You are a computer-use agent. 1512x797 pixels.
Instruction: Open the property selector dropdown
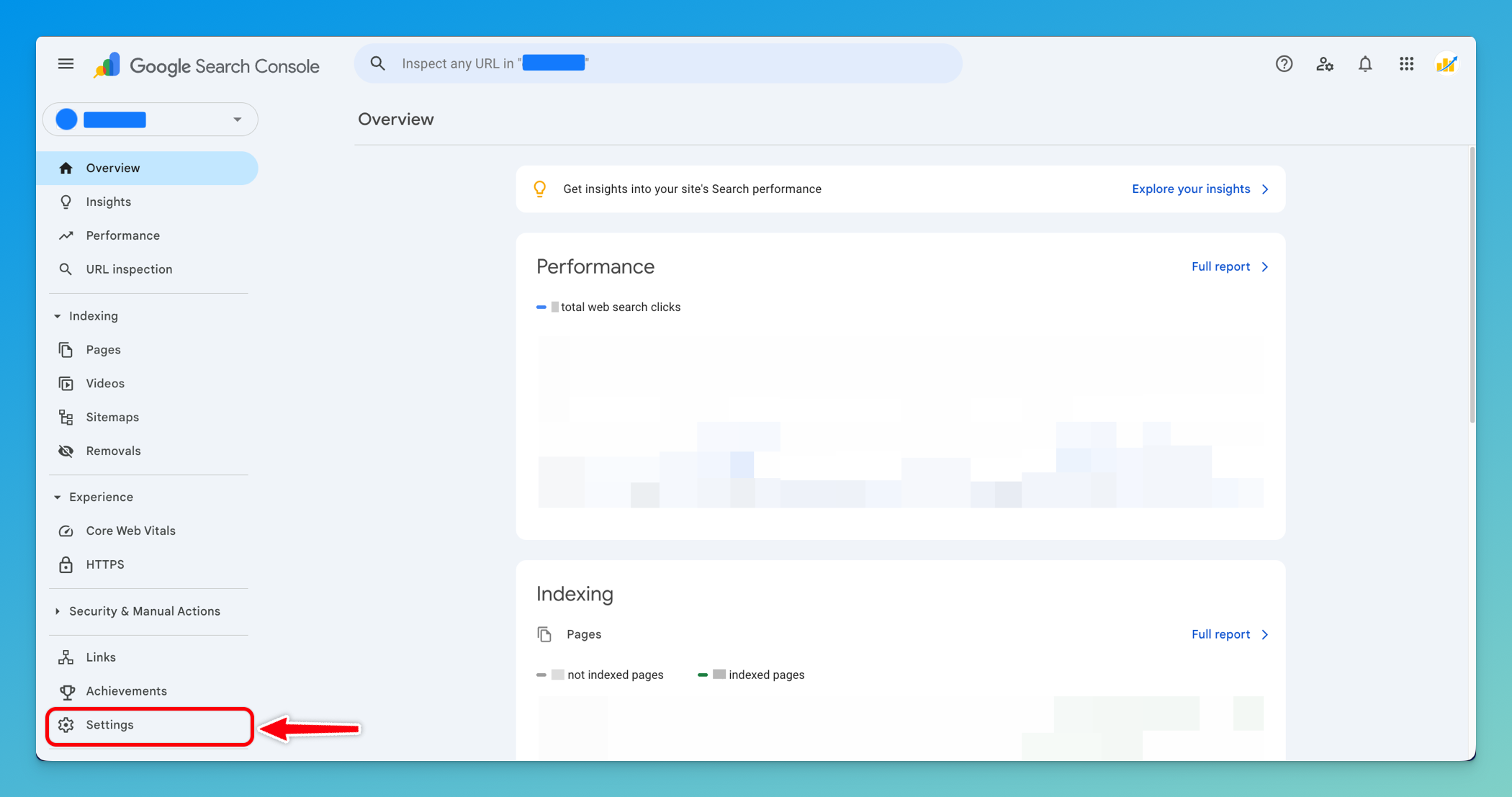coord(237,119)
